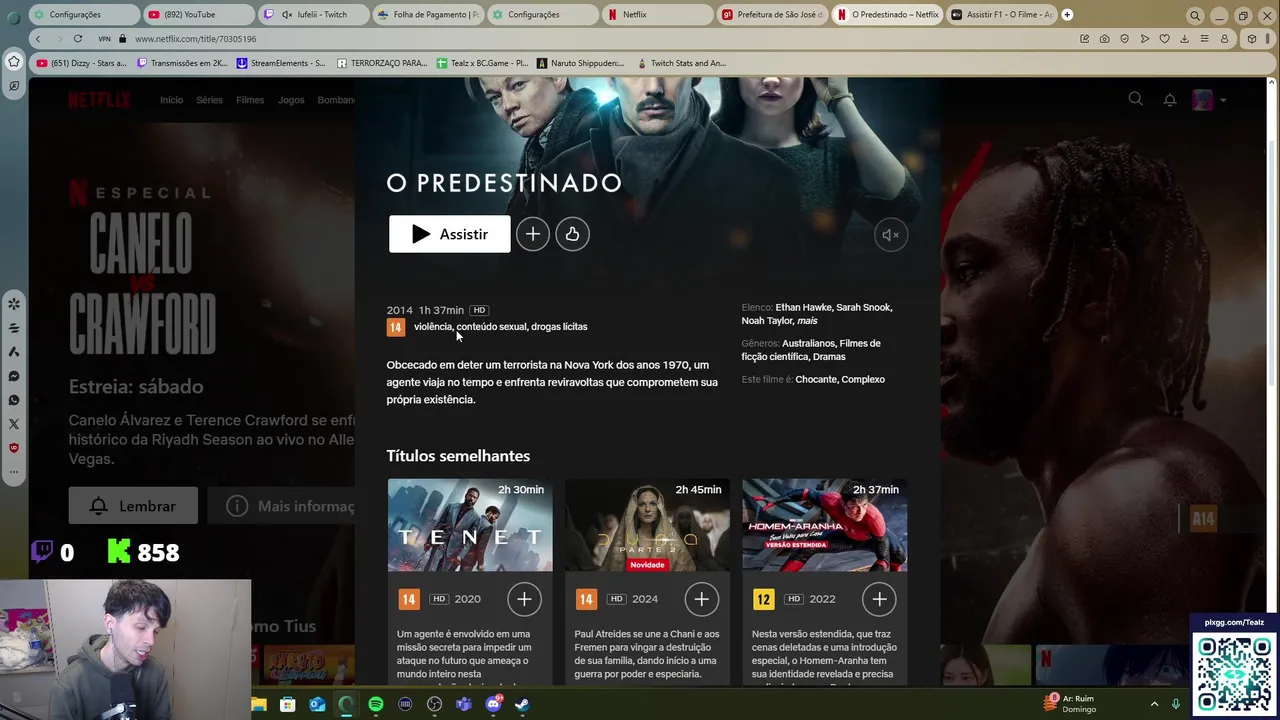Click the Lembrar reminder button

[x=133, y=506]
